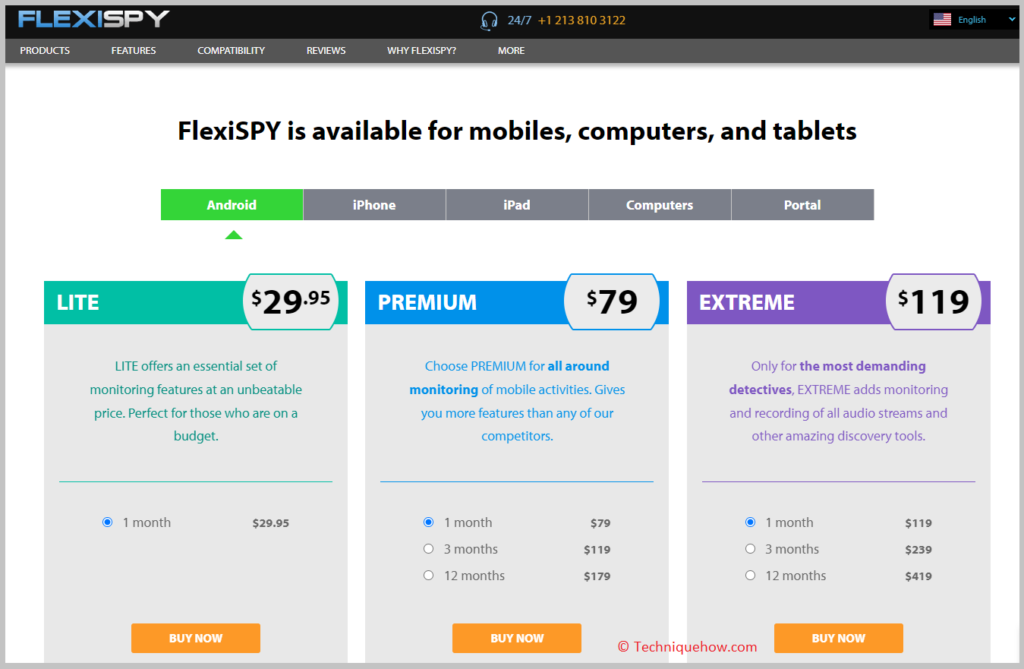
Task: Click the FlexiSPY logo
Action: [94, 19]
